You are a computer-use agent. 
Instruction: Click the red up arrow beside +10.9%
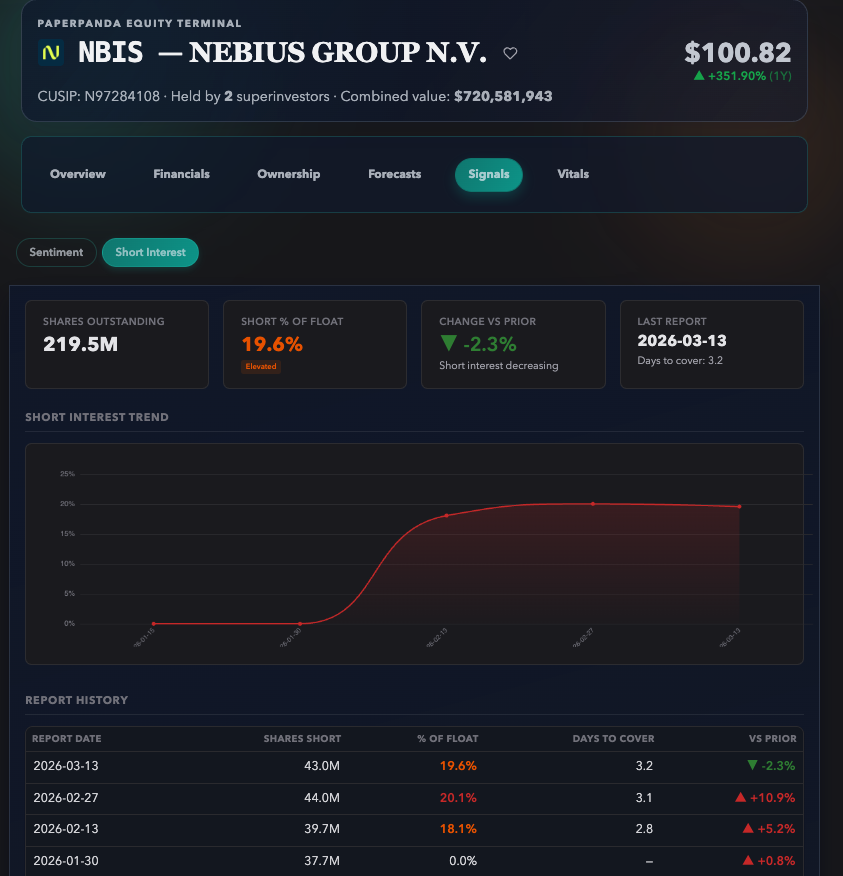[x=741, y=797]
